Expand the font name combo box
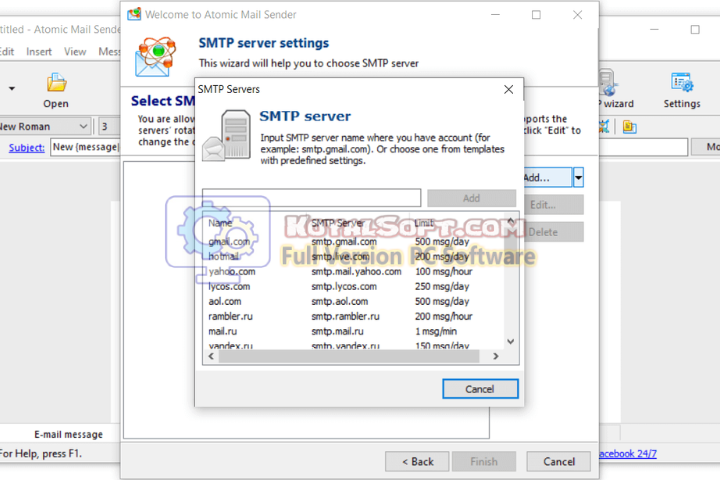This screenshot has height=480, width=720. pyautogui.click(x=83, y=126)
